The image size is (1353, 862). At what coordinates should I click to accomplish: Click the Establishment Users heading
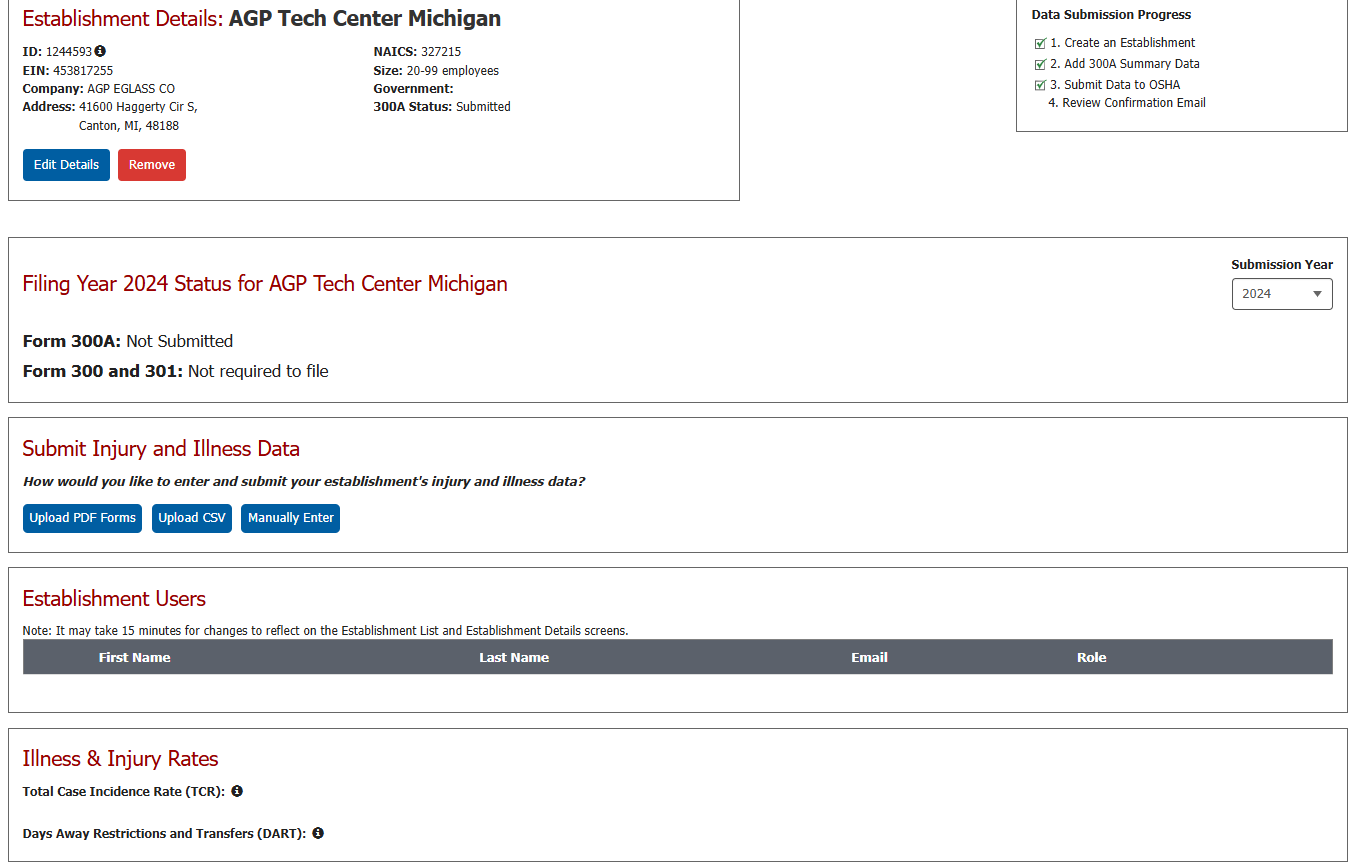click(x=114, y=599)
